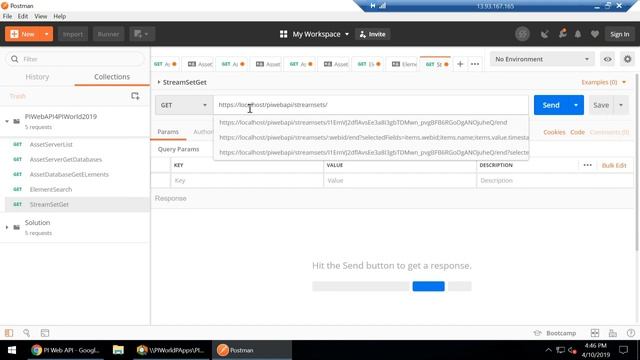640x360 pixels.
Task: Open the No Environment dropdown
Action: click(542, 59)
